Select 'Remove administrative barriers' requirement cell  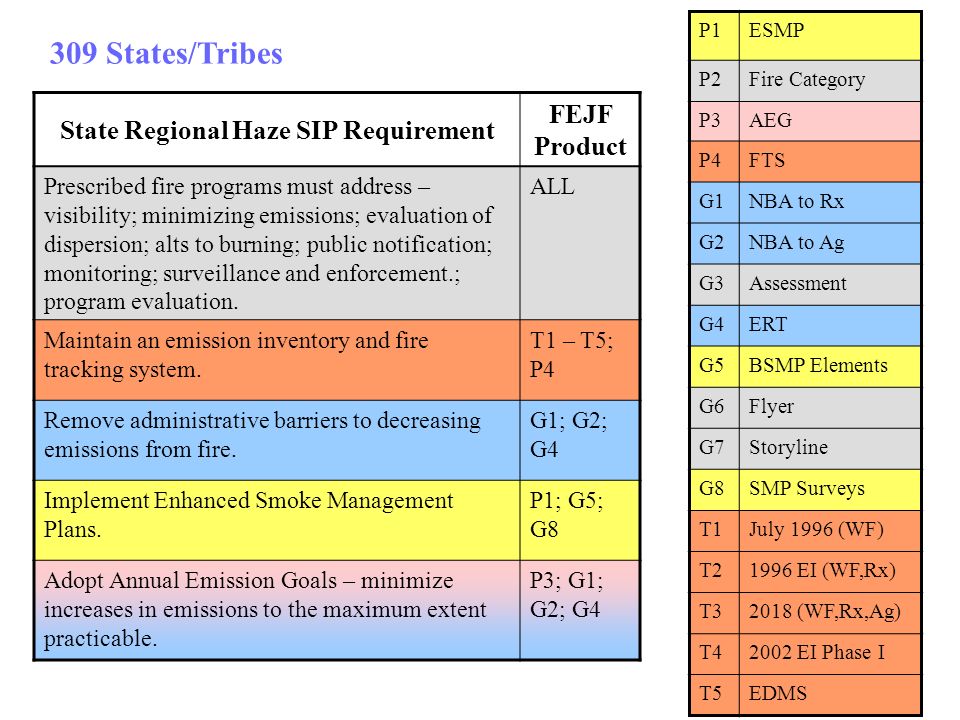pos(277,440)
